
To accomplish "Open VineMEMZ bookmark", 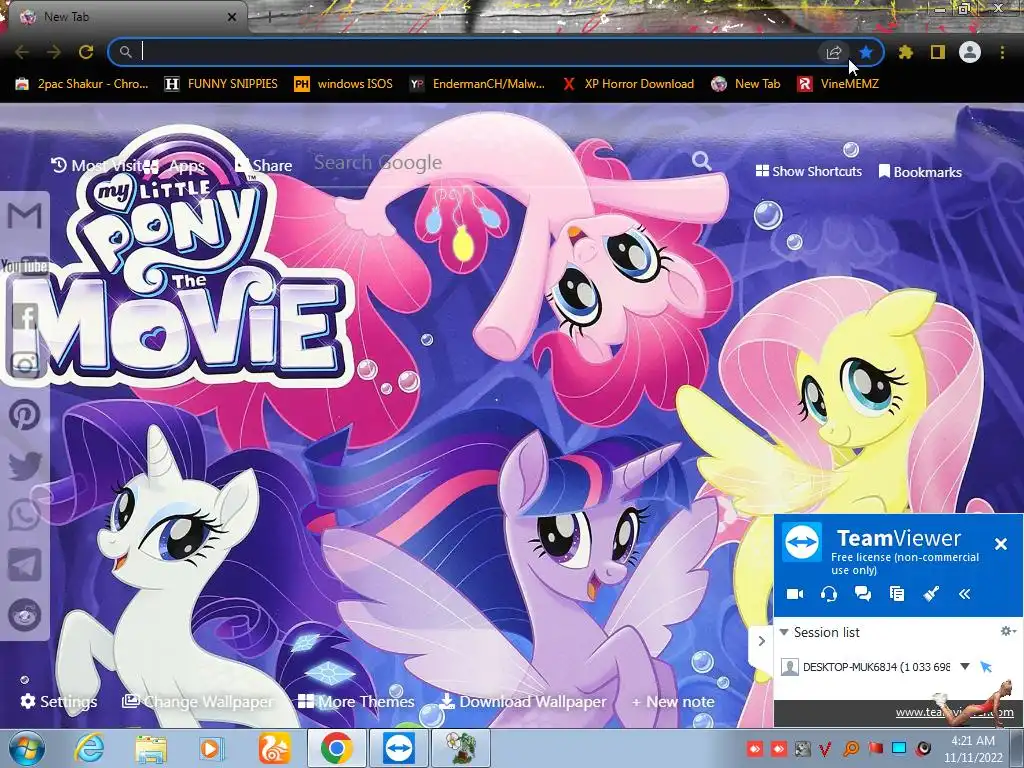I will pos(838,84).
